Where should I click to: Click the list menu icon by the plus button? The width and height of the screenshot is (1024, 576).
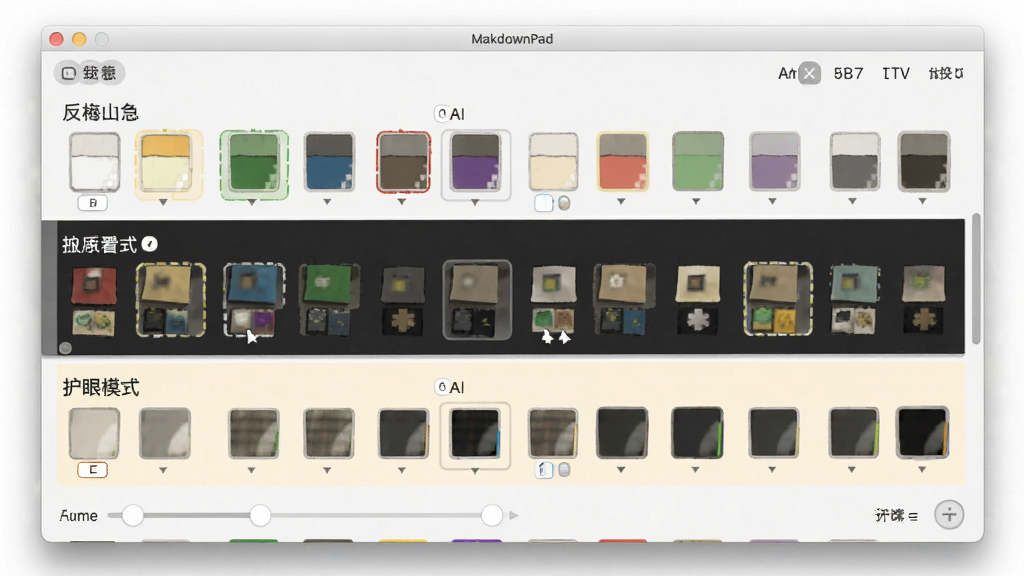pyautogui.click(x=913, y=516)
